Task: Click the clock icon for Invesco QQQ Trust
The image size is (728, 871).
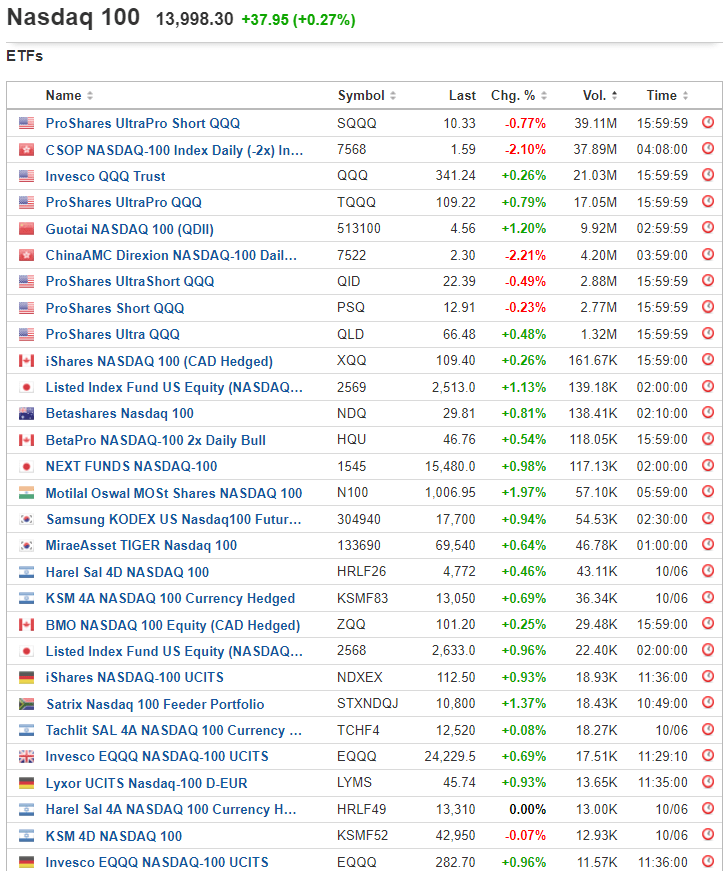Action: point(708,176)
